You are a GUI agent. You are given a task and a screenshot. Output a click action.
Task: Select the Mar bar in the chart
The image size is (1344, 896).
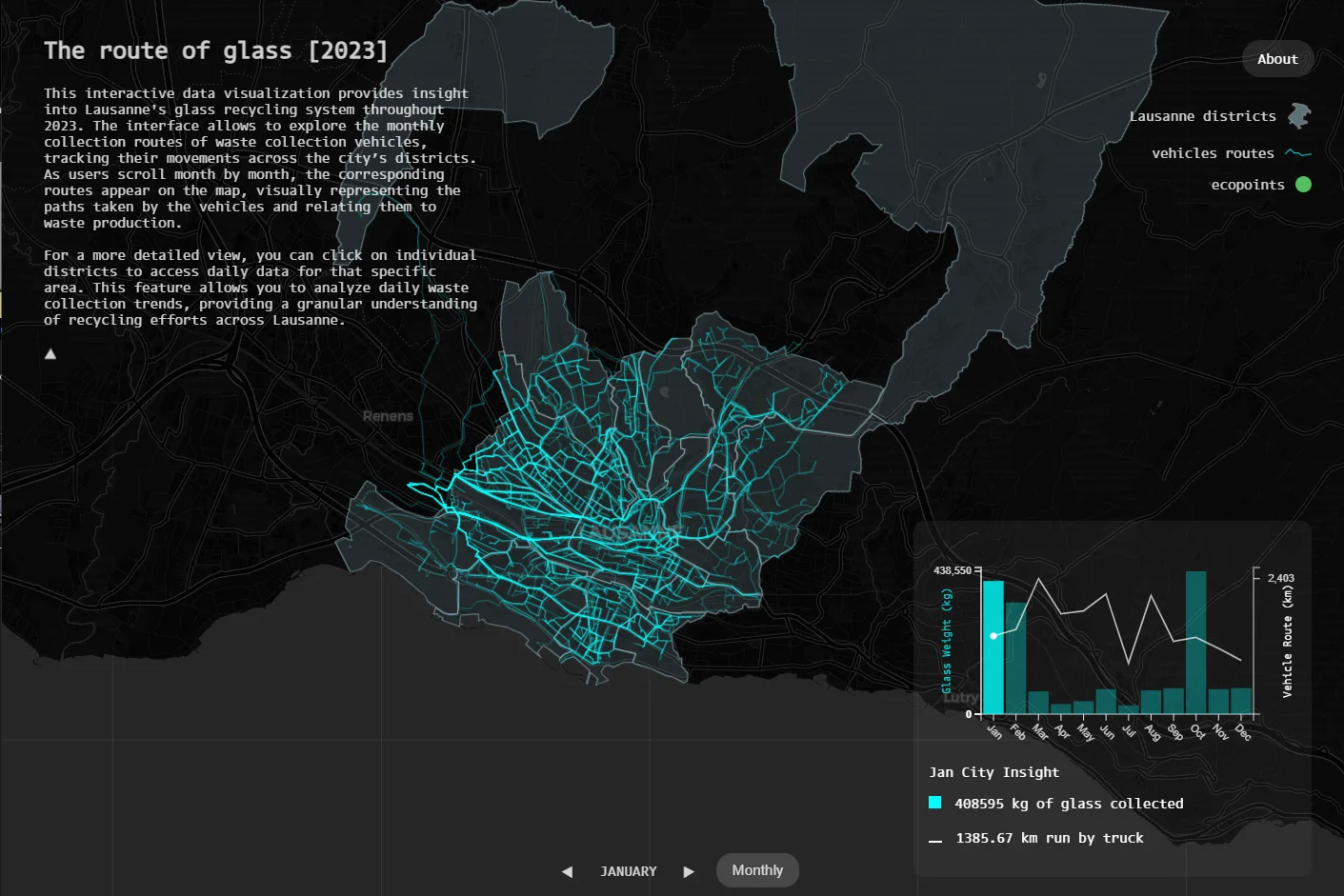click(1038, 703)
